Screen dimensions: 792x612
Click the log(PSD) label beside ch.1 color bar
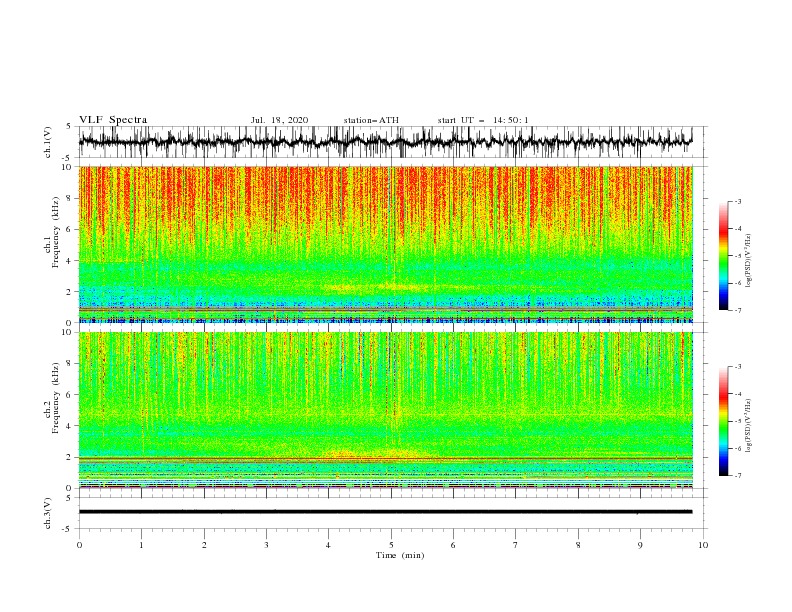[x=748, y=261]
